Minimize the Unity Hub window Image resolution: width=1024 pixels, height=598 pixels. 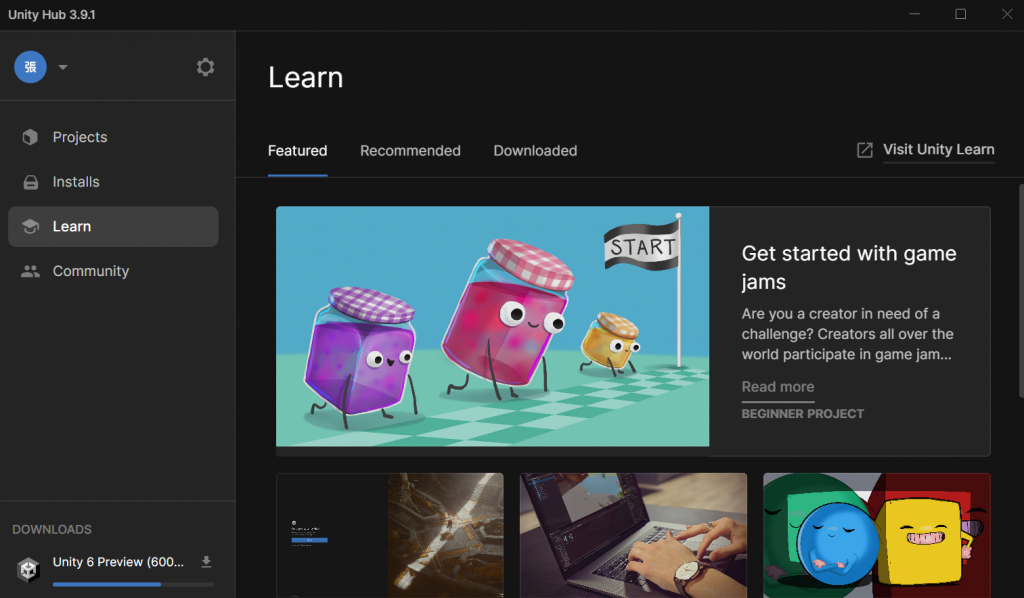point(914,14)
